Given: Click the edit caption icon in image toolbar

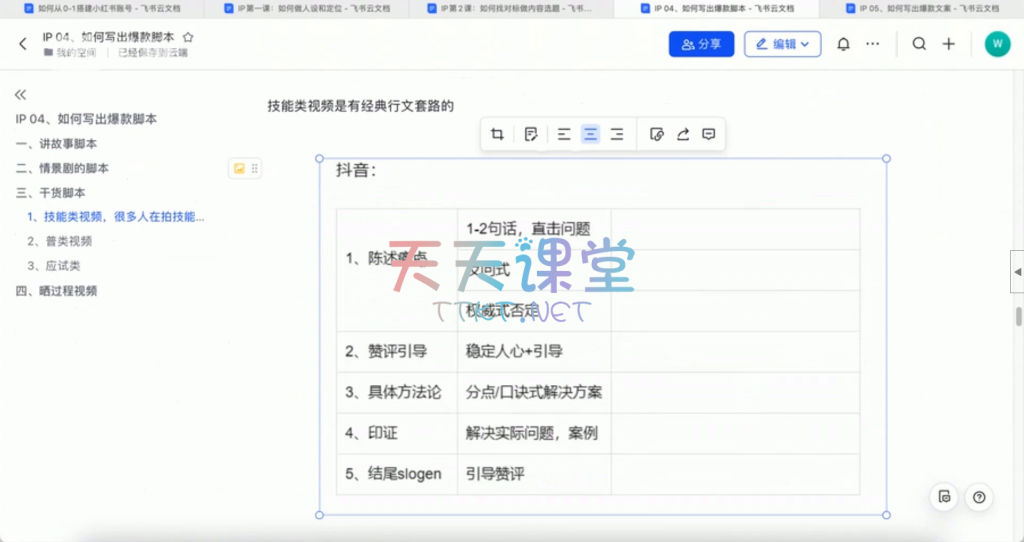Looking at the screenshot, I should coord(531,135).
